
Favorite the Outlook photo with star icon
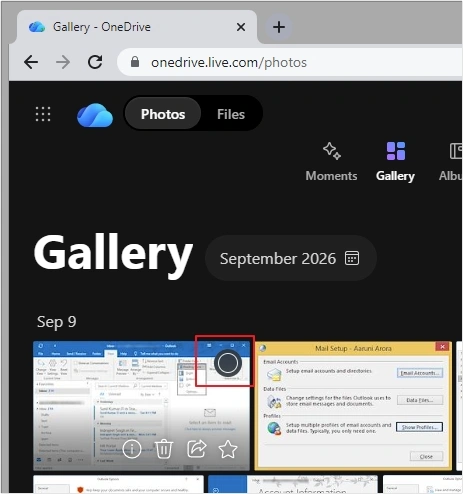click(x=228, y=449)
